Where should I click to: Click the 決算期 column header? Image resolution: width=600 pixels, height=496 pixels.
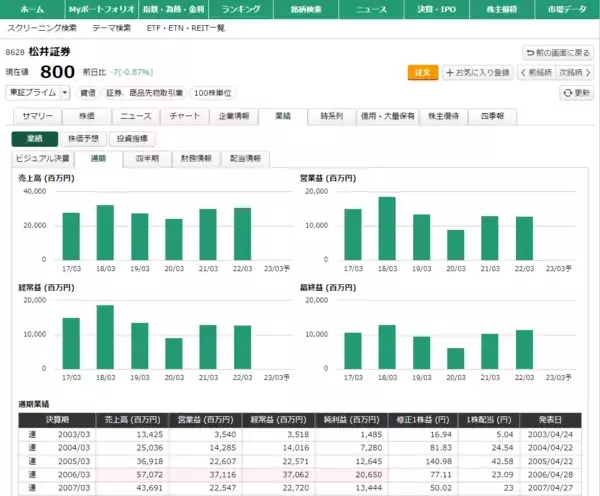[57, 420]
